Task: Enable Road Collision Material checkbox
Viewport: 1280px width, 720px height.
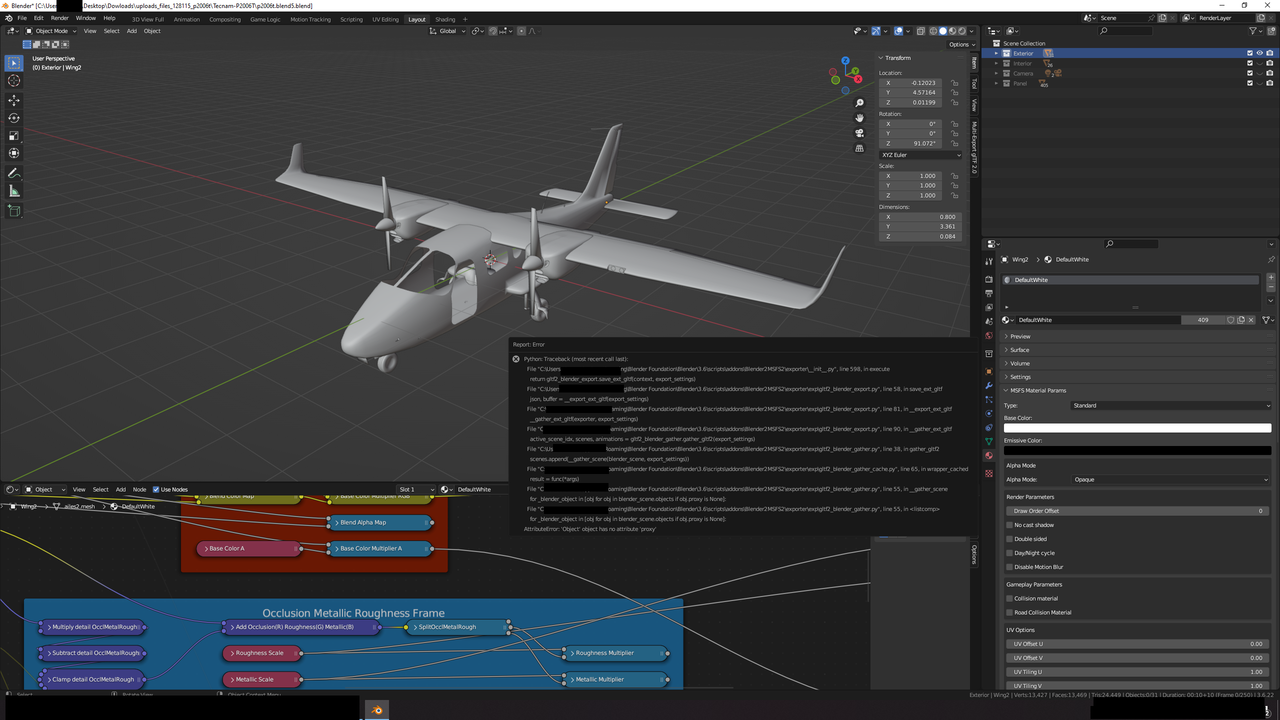Action: (1010, 613)
